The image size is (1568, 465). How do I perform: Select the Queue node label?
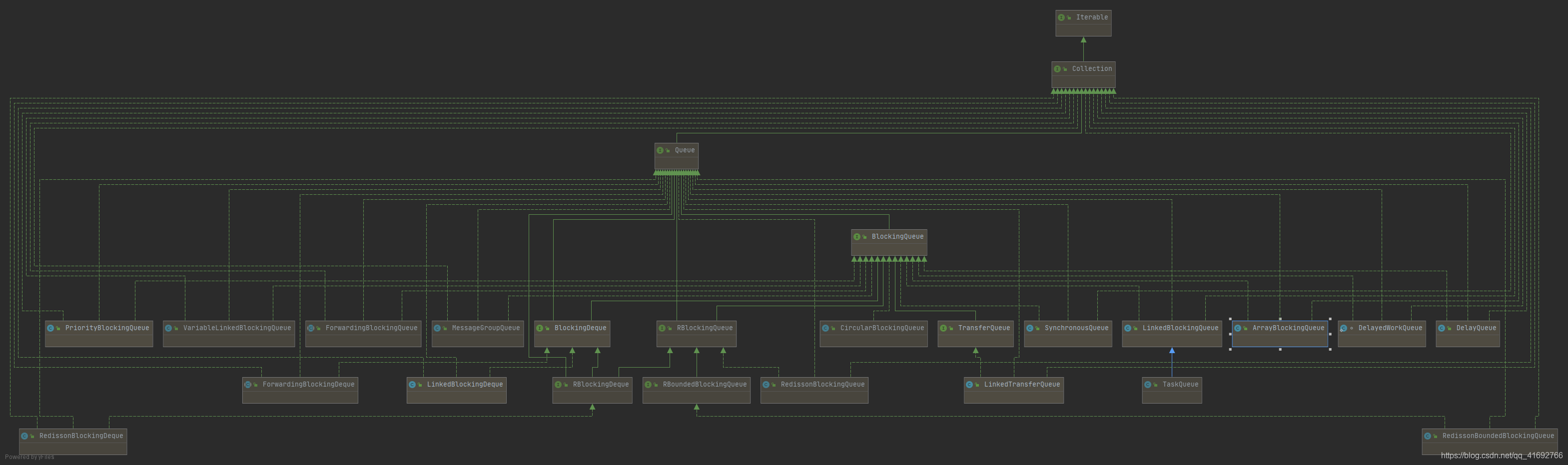point(685,150)
